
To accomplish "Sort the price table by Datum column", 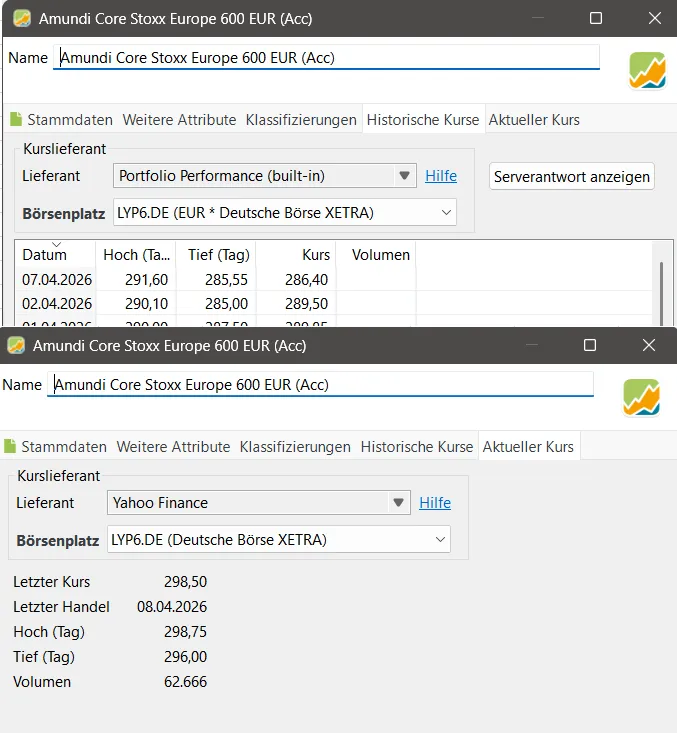I will [x=45, y=255].
